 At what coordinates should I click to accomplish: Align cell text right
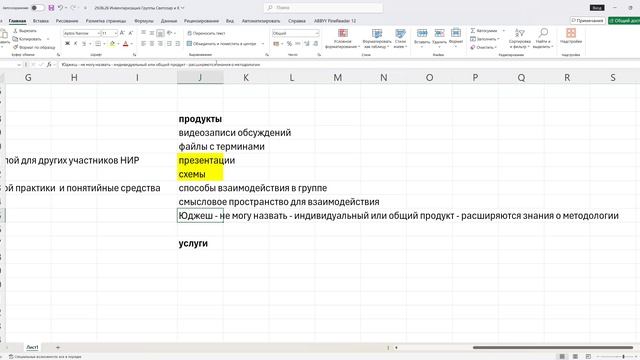coord(160,44)
